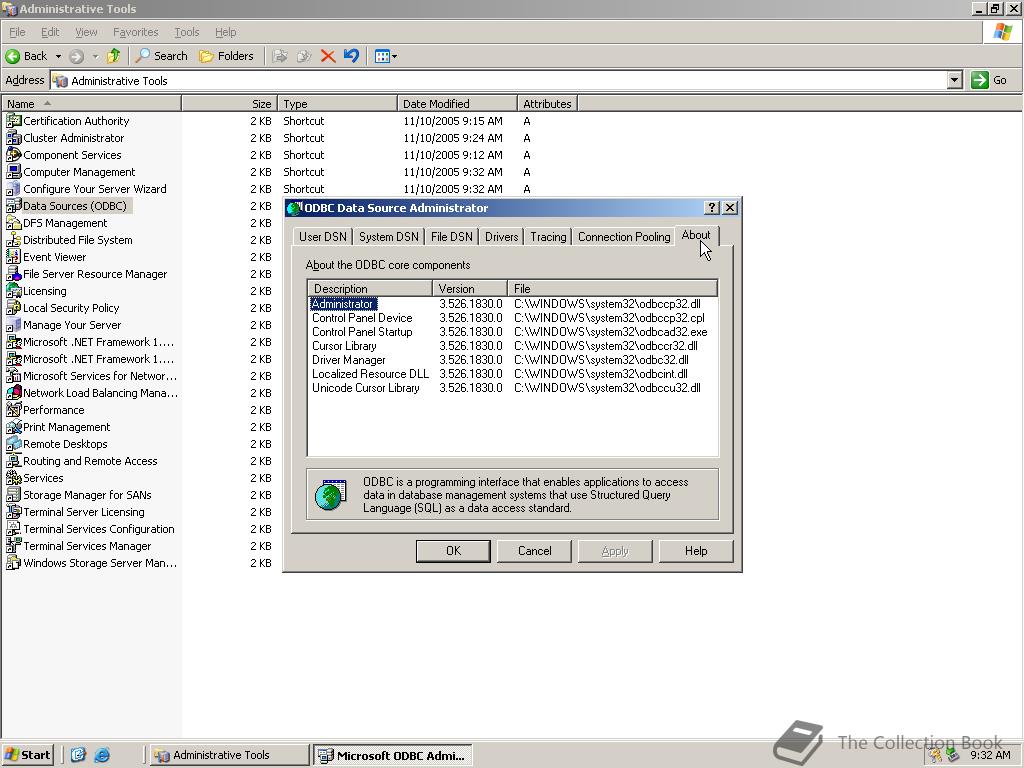Select the Cluster Administrator shortcut icon
1024x768 pixels.
click(14, 138)
